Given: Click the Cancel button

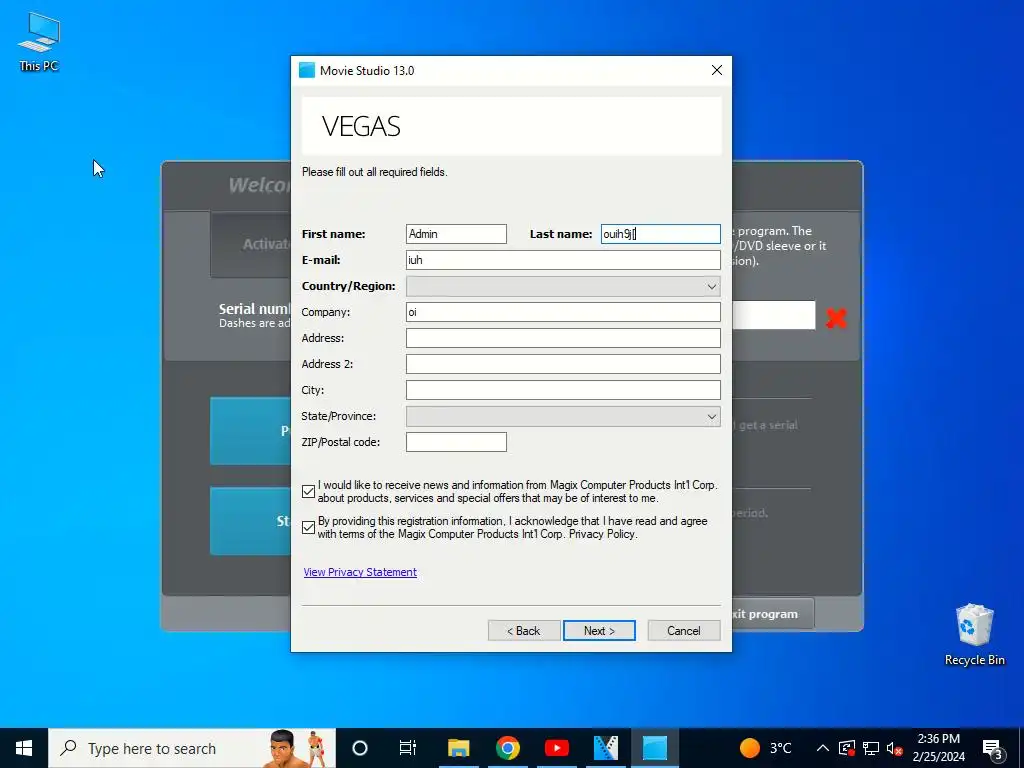Looking at the screenshot, I should 684,631.
